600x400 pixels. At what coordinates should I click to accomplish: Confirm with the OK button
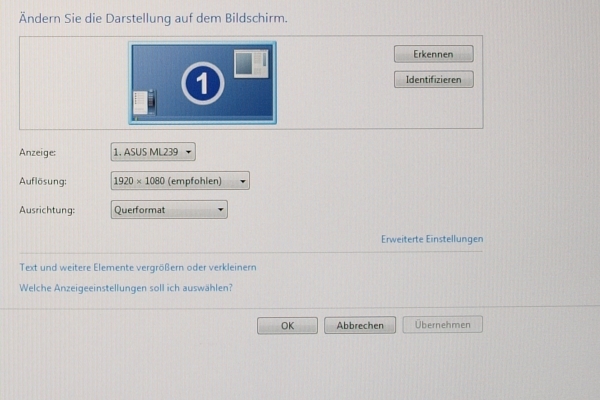click(287, 326)
